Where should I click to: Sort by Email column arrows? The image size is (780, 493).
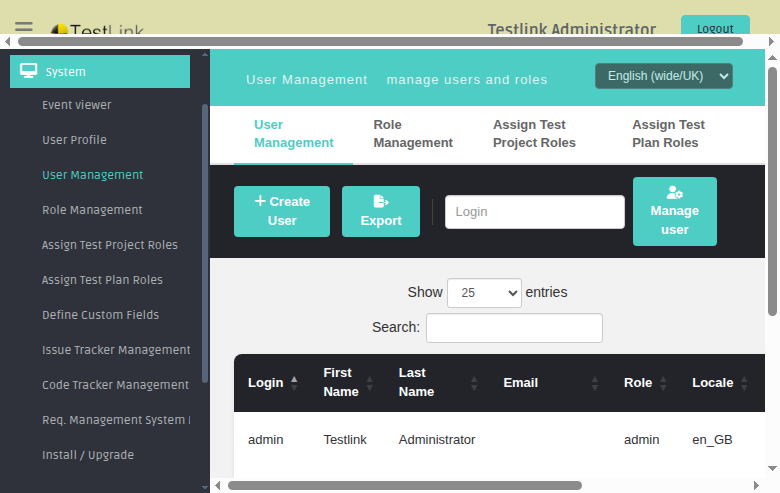[595, 383]
